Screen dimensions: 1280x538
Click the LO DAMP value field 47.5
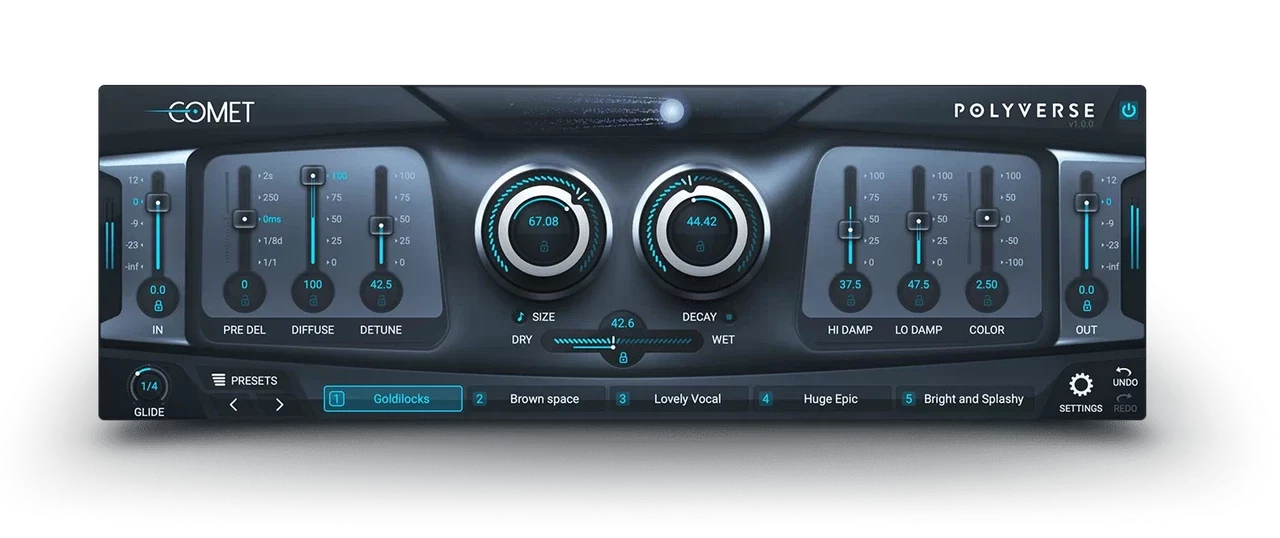918,284
